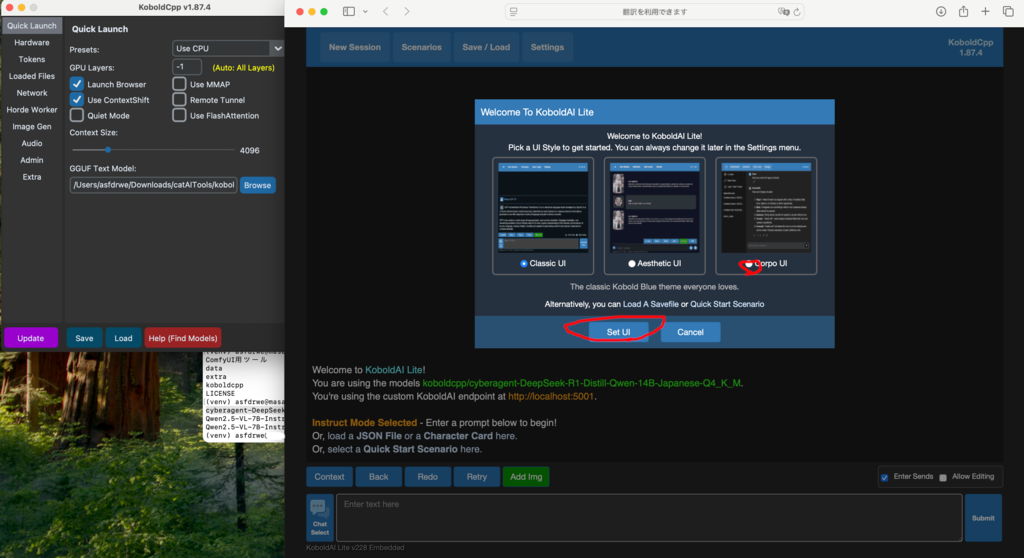Switch to Horde Worker tab
The image size is (1024, 558).
pos(31,110)
